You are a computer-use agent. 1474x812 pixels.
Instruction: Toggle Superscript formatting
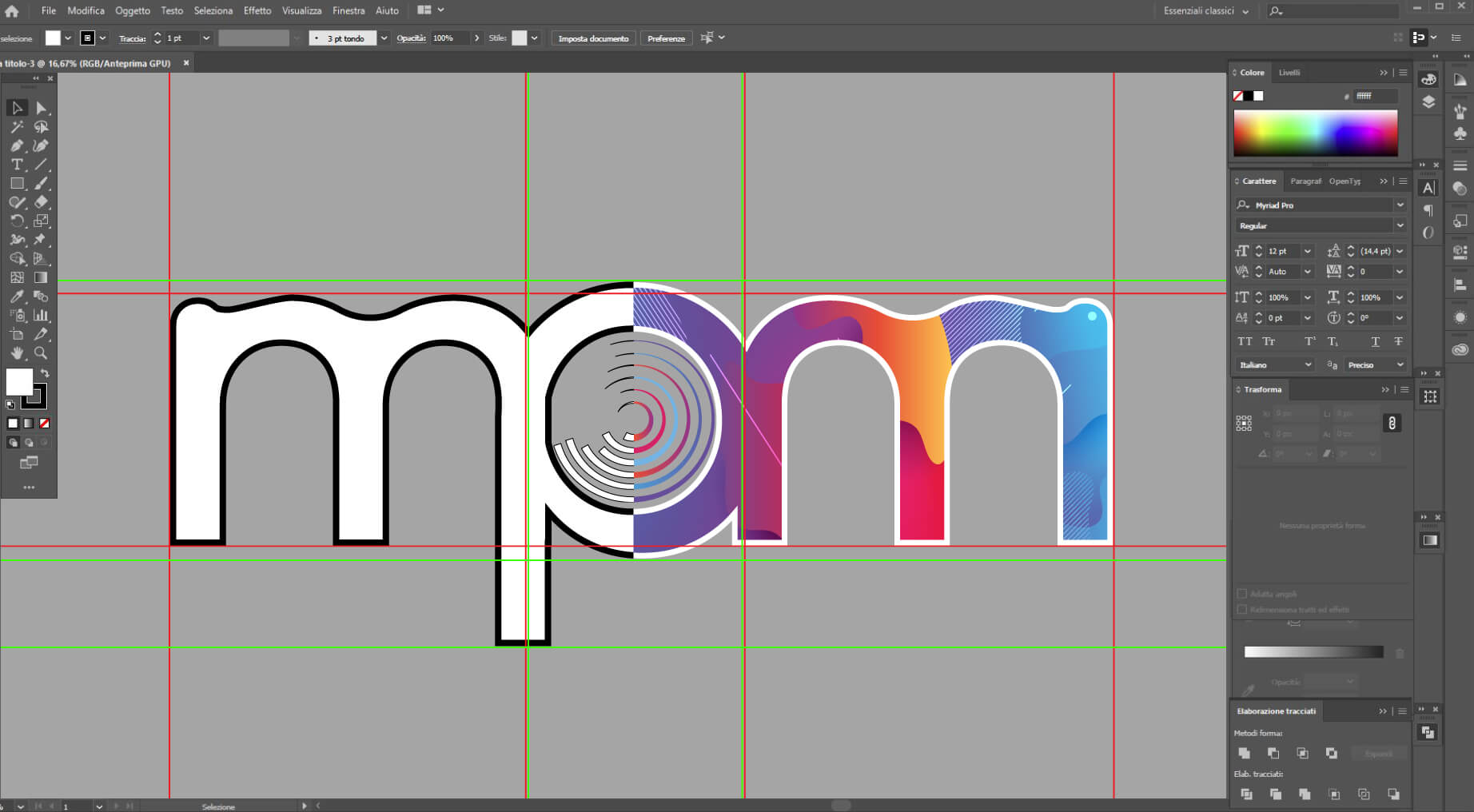[1310, 341]
